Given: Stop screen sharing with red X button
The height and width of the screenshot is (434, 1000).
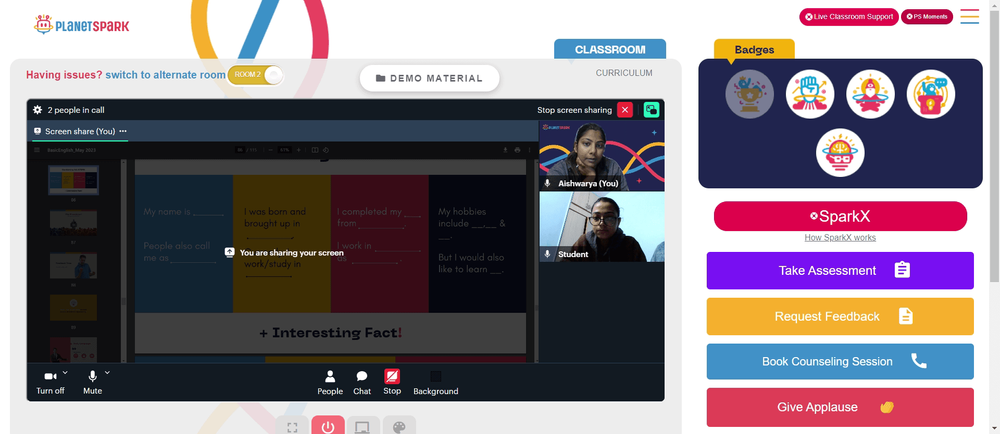Looking at the screenshot, I should pos(625,110).
